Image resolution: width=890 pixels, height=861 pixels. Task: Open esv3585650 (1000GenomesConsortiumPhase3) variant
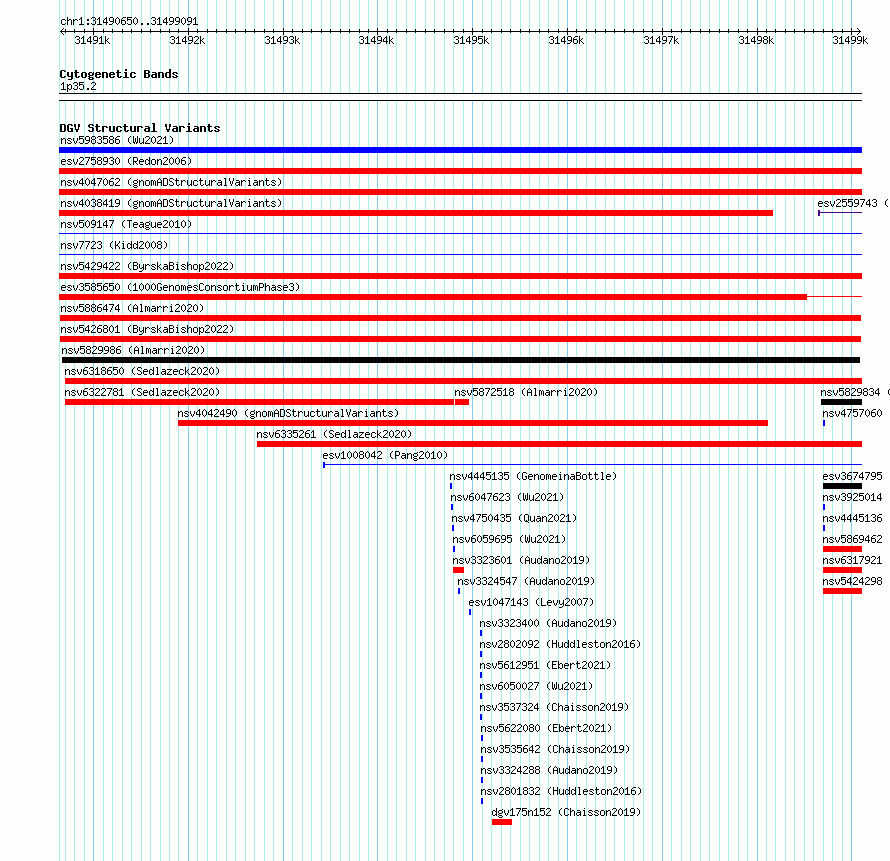point(180,287)
